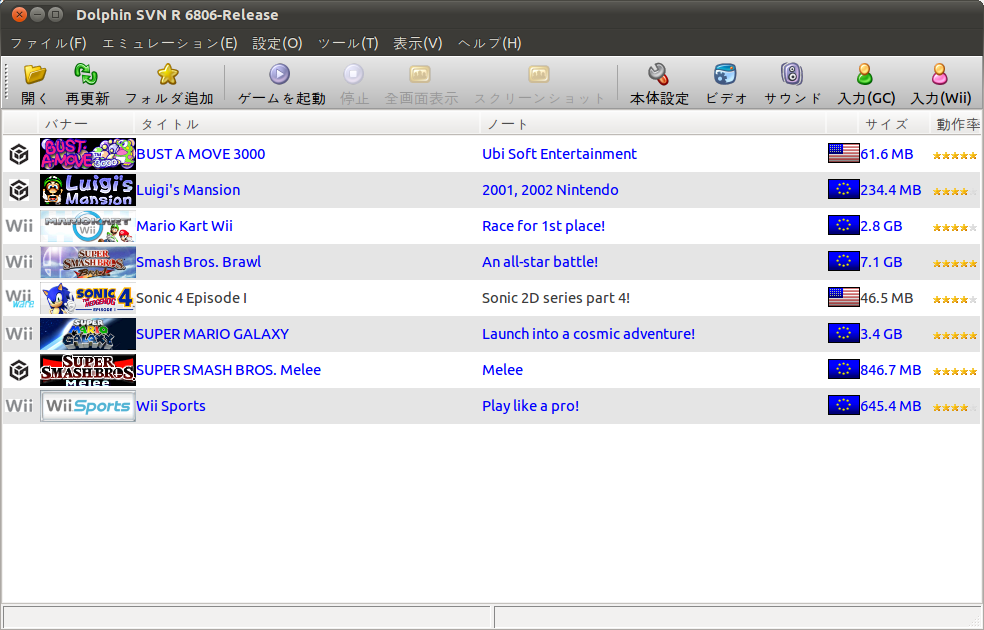Click the Screenshot (スクリーンショット) toolbar icon
Image resolution: width=984 pixels, height=630 pixels.
tap(538, 75)
